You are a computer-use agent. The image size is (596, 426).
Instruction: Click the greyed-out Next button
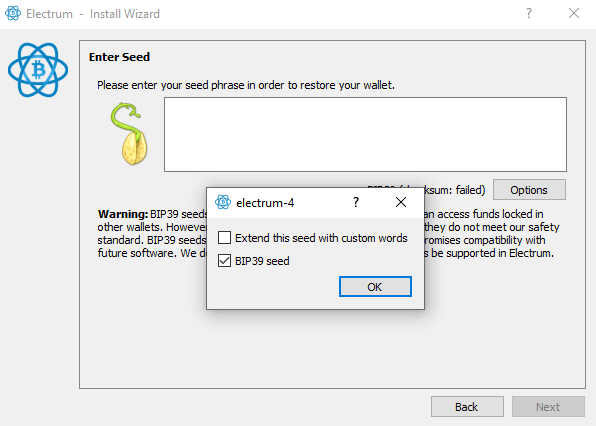(x=548, y=407)
